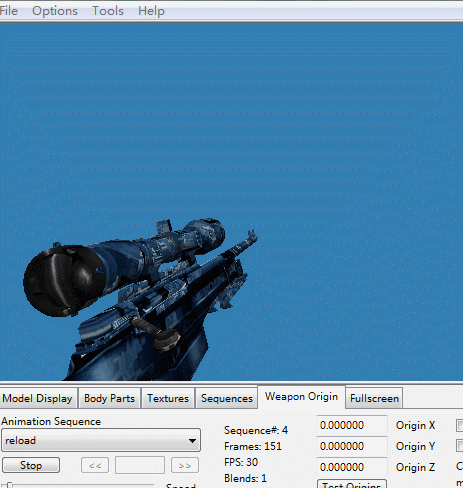Open the Tools menu
Viewport: 463px width, 488px height.
point(108,11)
